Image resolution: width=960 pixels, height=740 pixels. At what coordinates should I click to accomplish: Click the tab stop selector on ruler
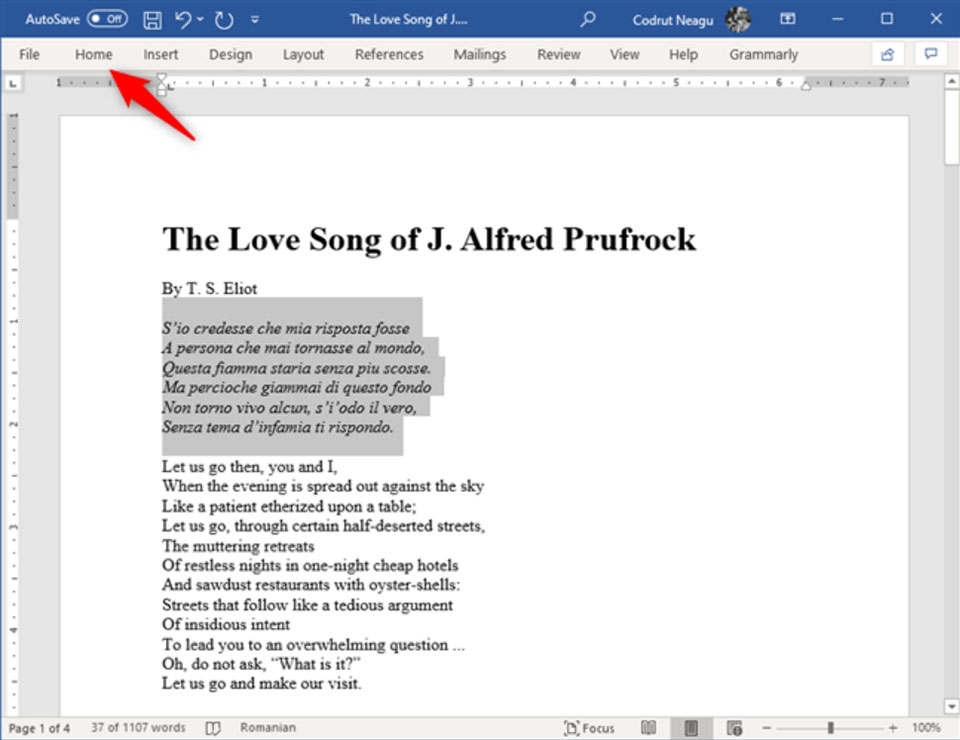[x=12, y=83]
